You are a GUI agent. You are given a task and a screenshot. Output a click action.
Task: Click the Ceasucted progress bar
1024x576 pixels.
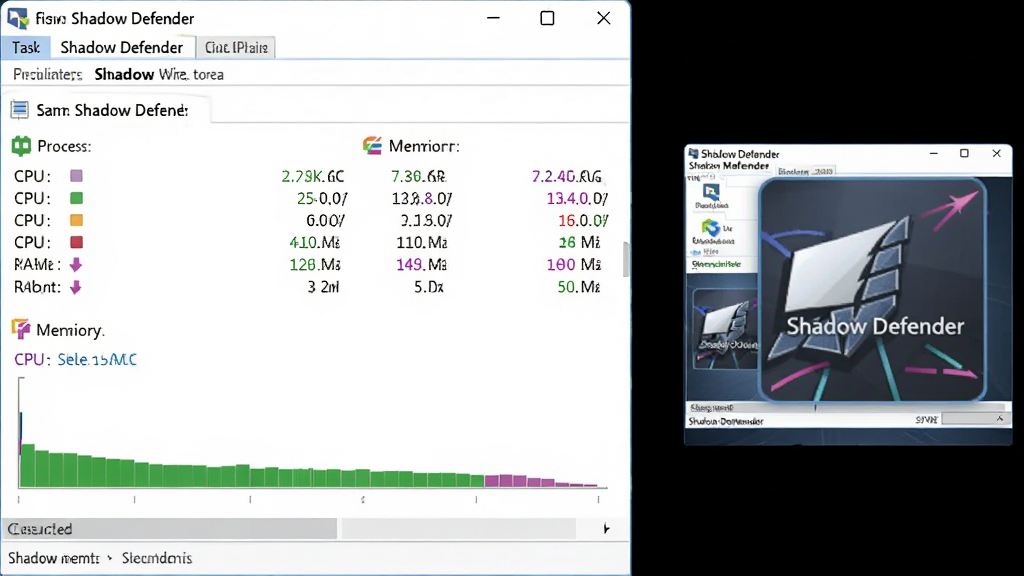point(169,528)
